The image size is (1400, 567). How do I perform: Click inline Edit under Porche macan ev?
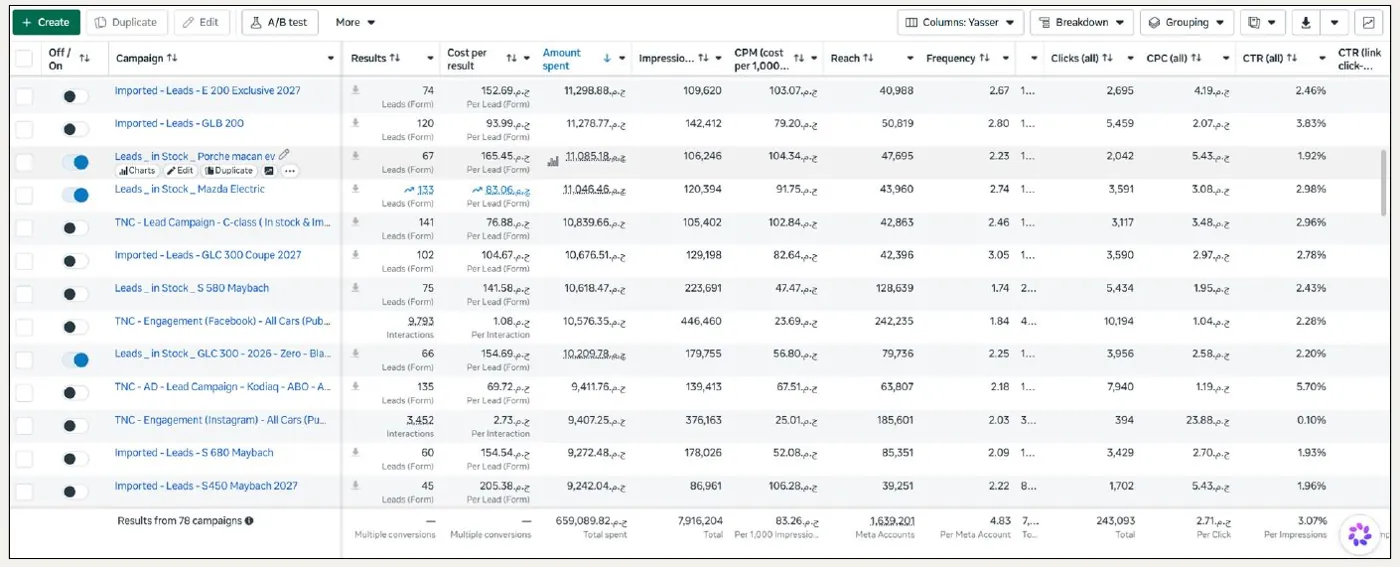pos(180,171)
